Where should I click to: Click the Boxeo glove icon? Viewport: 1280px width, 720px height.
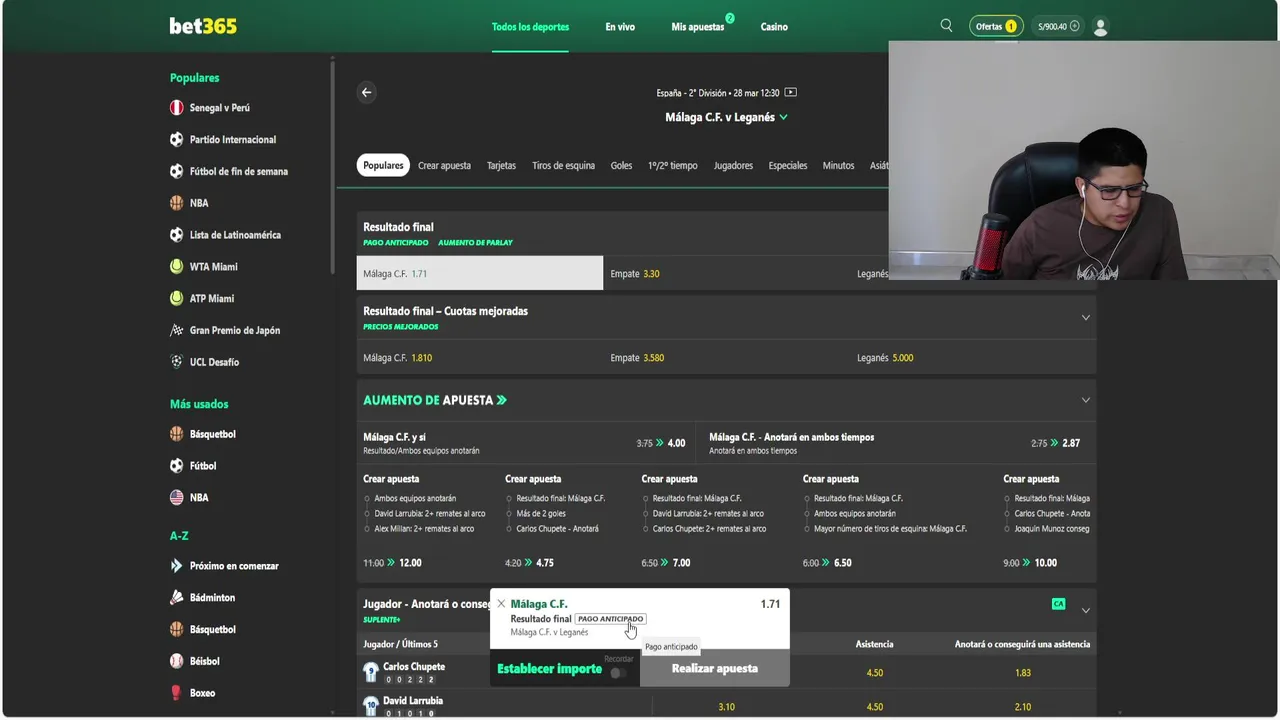point(176,693)
